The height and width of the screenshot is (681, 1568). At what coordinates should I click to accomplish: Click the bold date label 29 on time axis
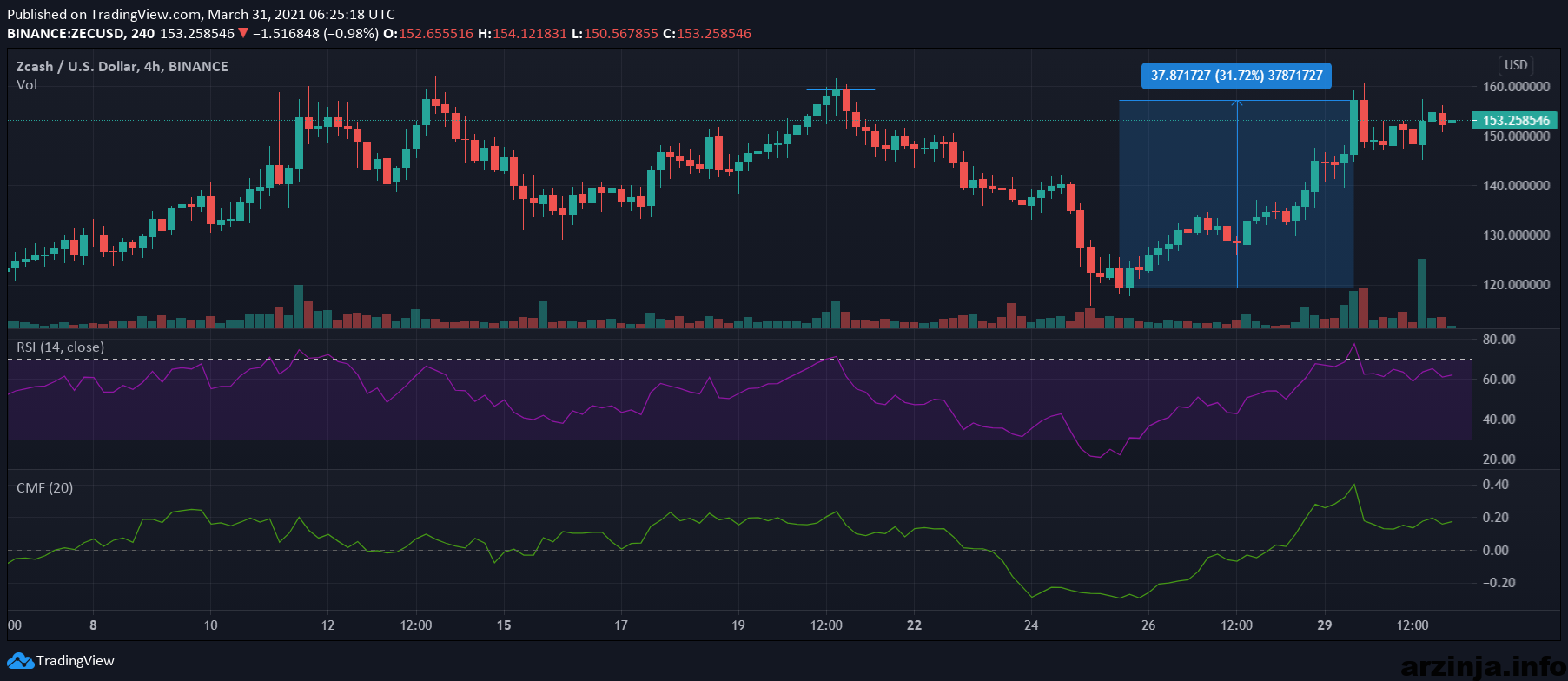[1324, 625]
